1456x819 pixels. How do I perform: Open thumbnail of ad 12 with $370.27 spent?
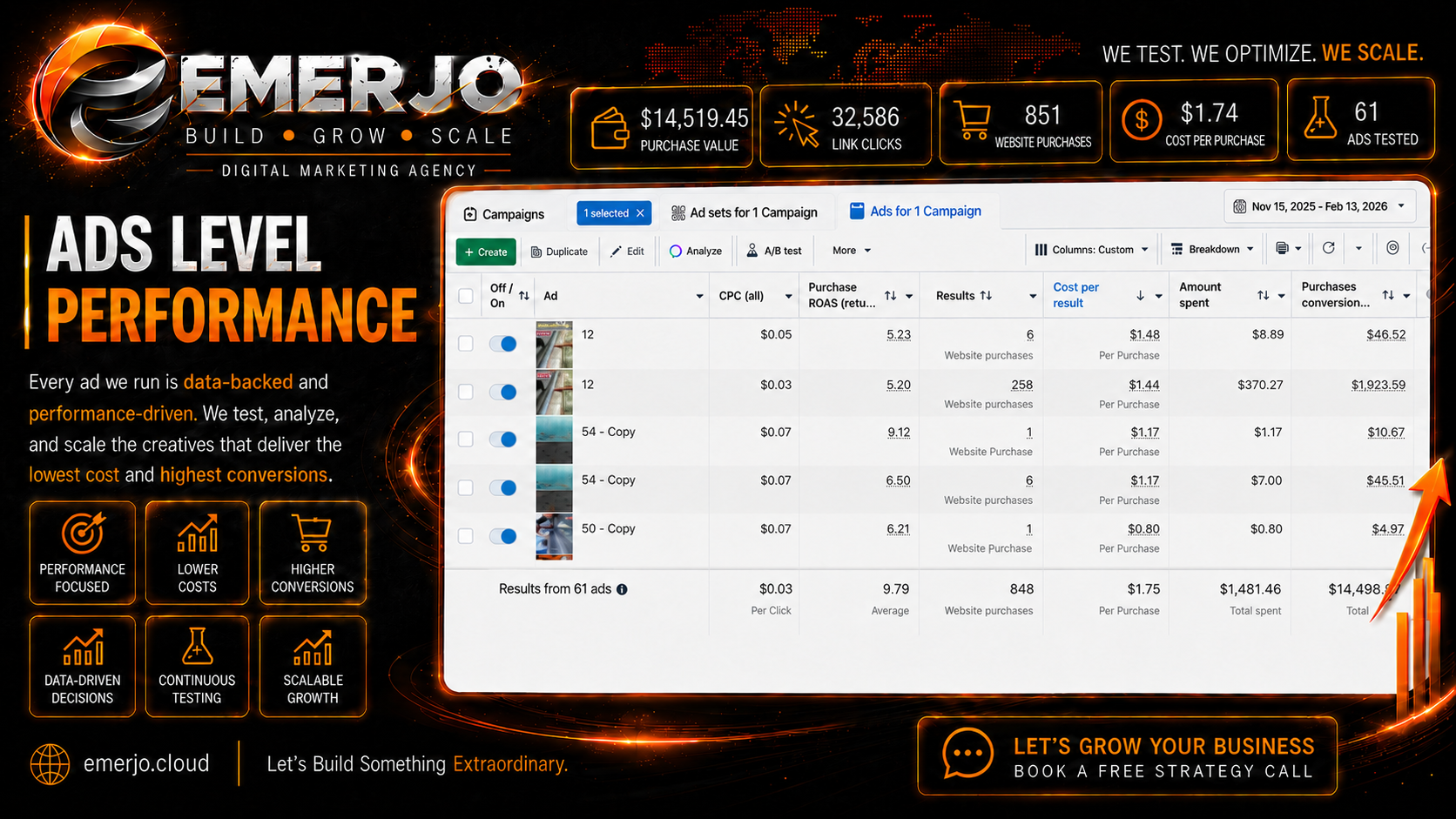coord(554,392)
